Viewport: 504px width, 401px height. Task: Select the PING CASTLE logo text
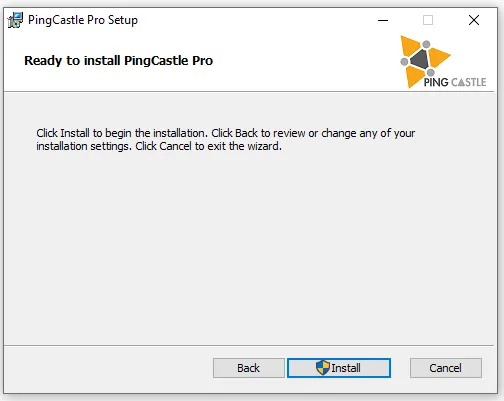pyautogui.click(x=455, y=82)
